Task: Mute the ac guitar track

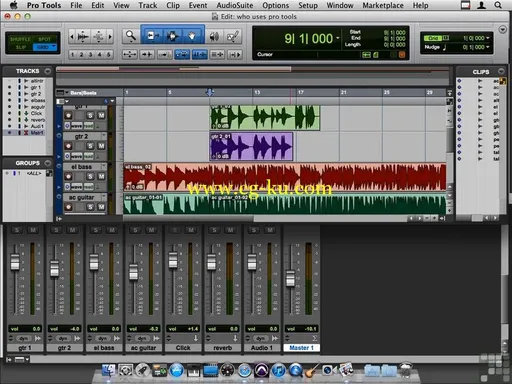Action: (101, 207)
